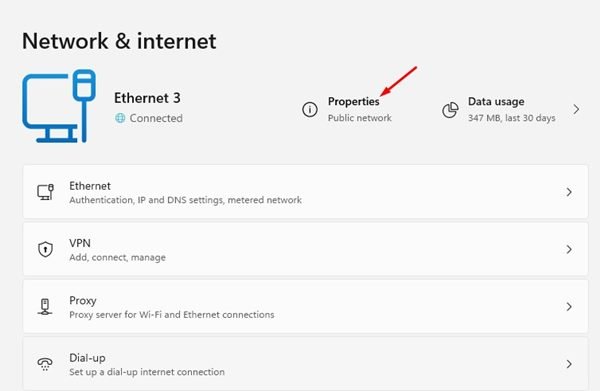Click the large Ethernet computer icon

[x=59, y=106]
